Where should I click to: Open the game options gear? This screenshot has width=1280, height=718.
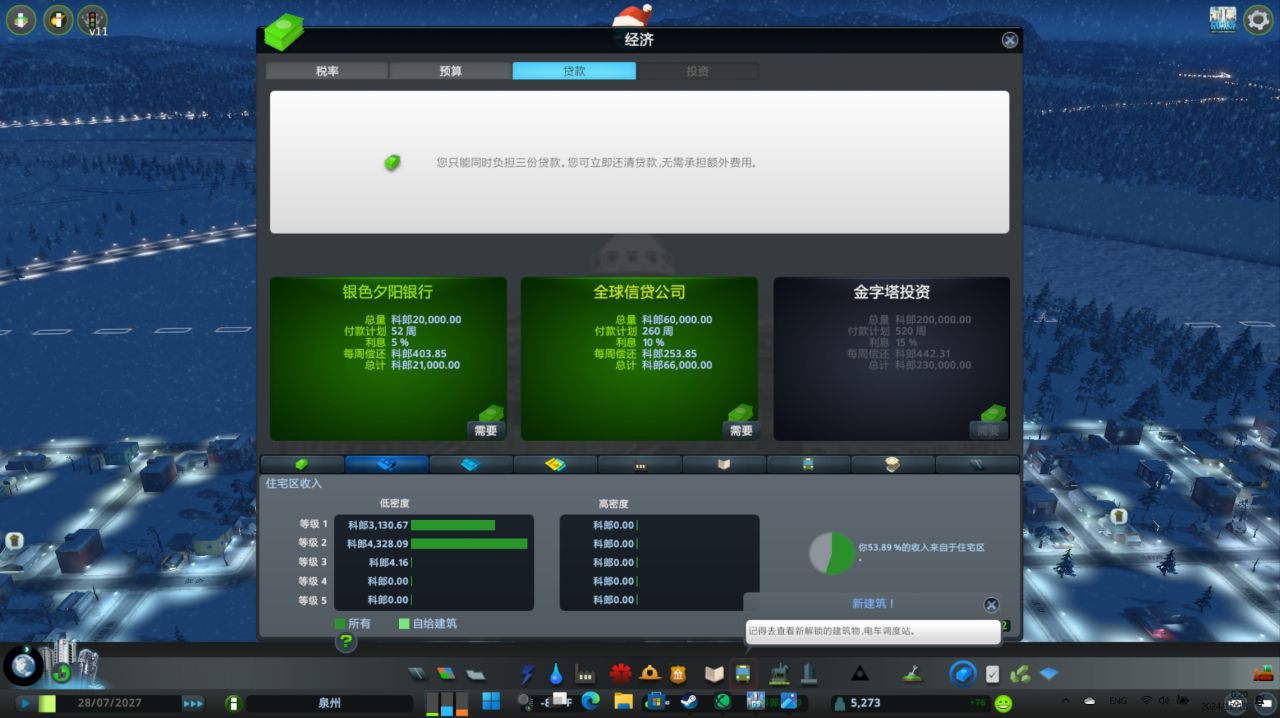[1258, 20]
